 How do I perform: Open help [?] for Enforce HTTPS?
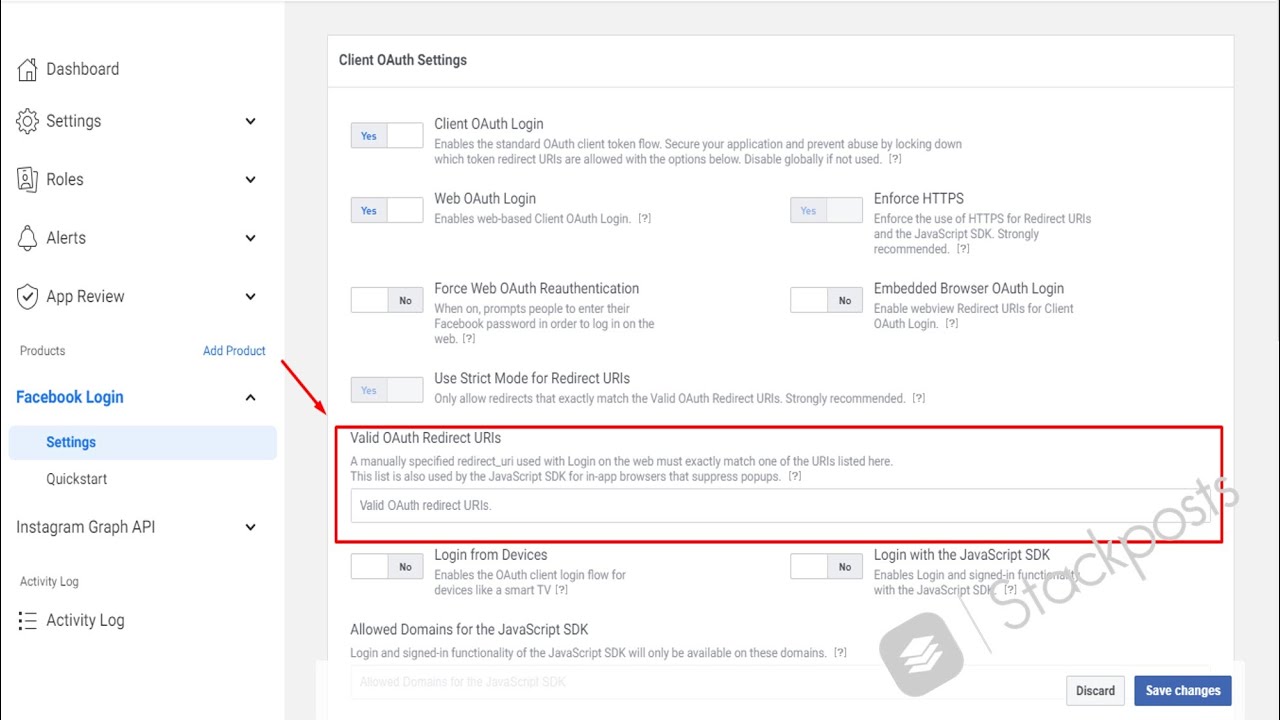click(962, 249)
